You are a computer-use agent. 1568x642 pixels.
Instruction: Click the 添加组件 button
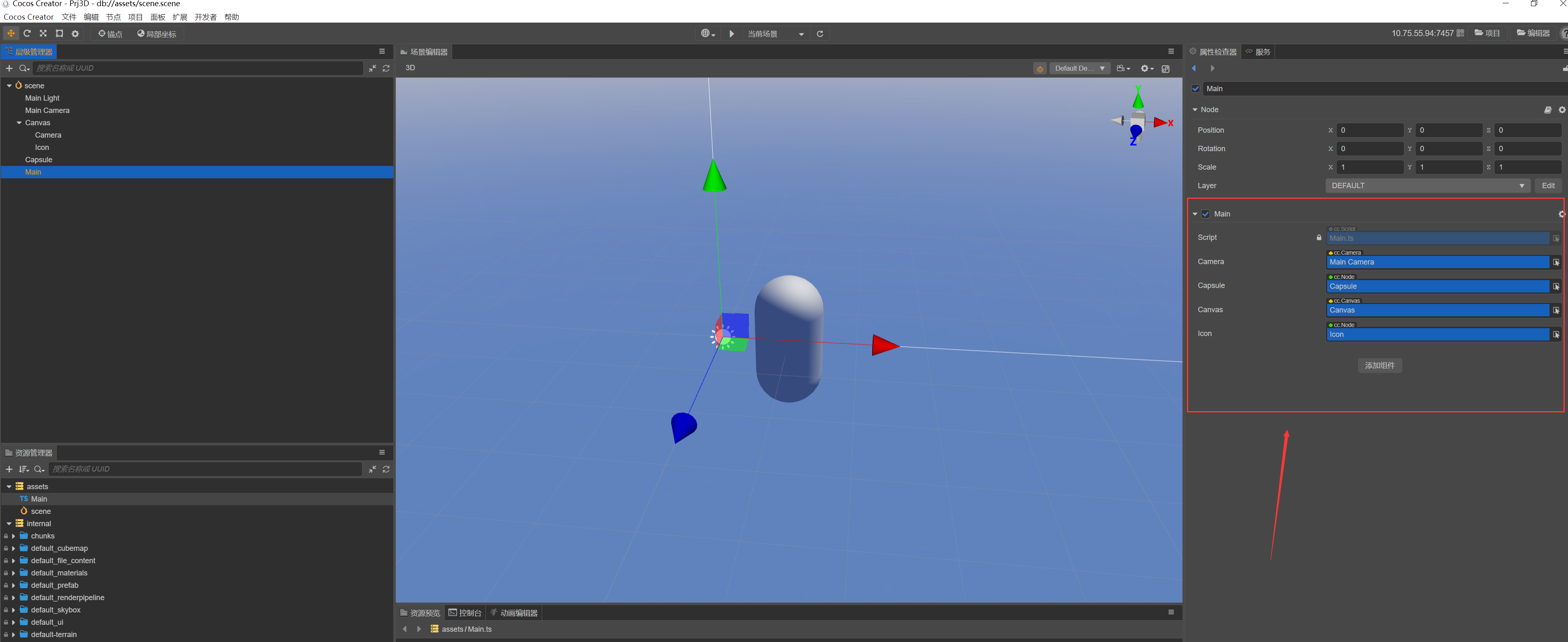tap(1379, 365)
